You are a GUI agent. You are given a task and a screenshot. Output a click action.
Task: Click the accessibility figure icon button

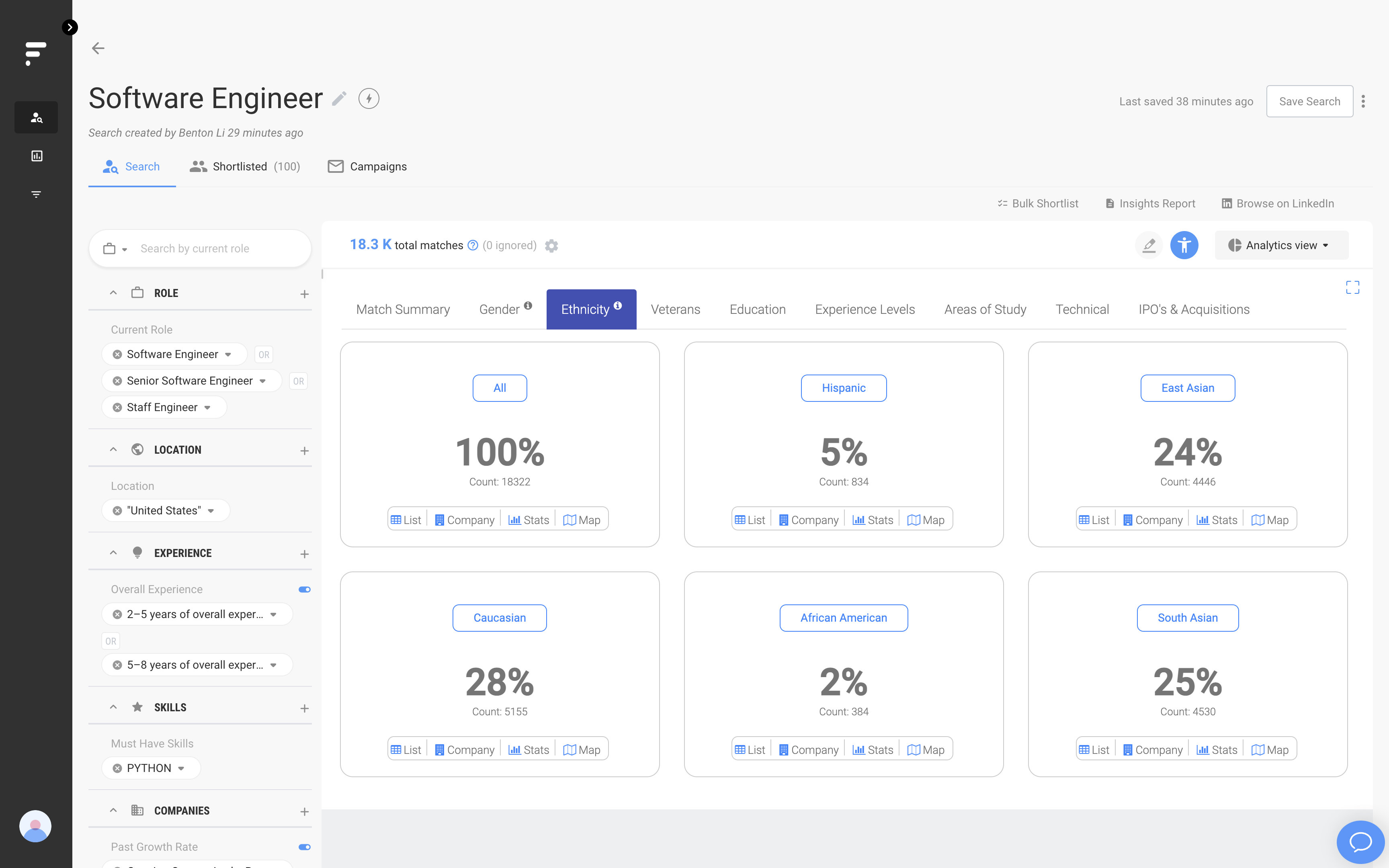click(x=1184, y=246)
